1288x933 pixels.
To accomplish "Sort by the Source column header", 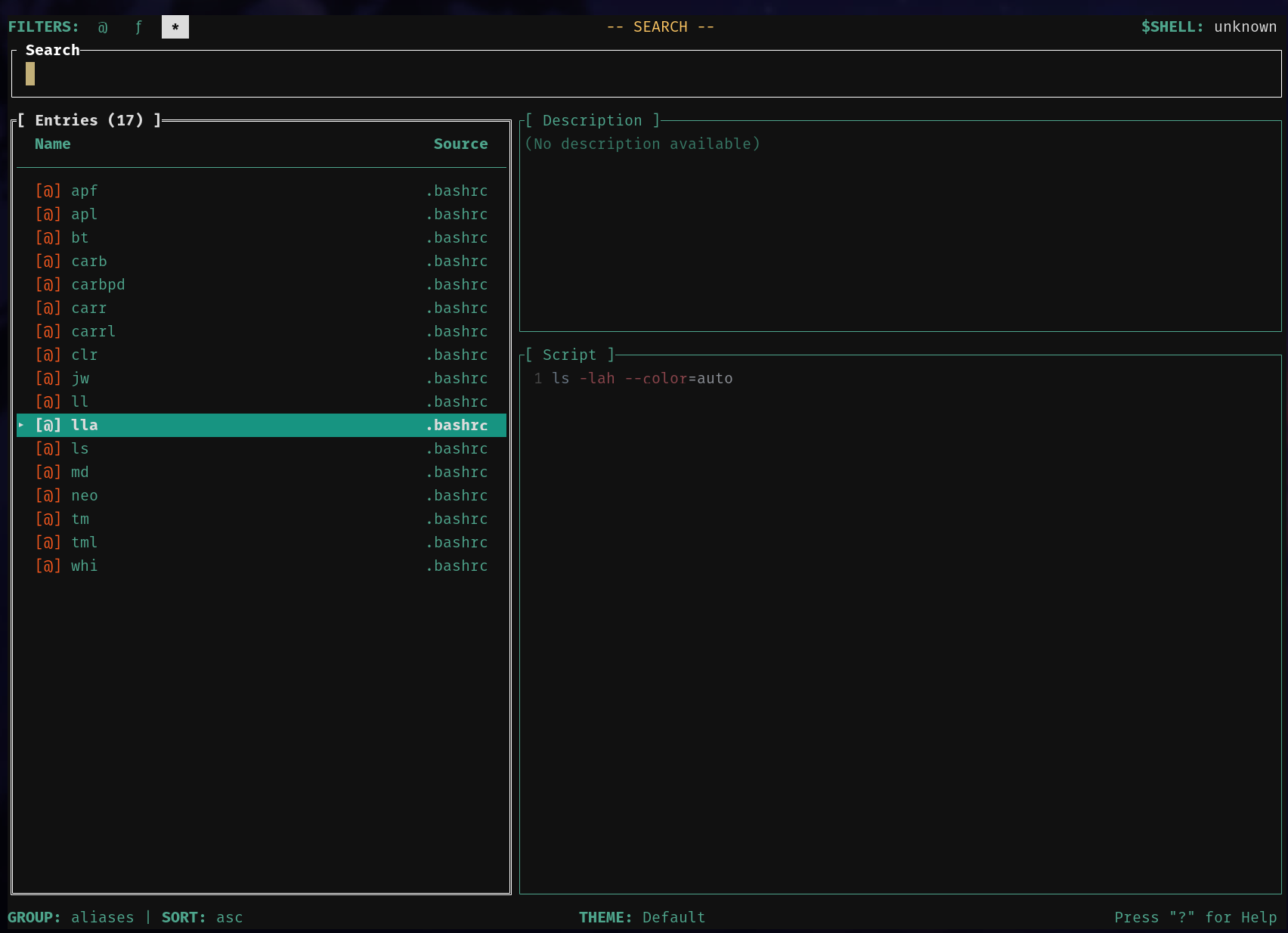I will coord(460,144).
